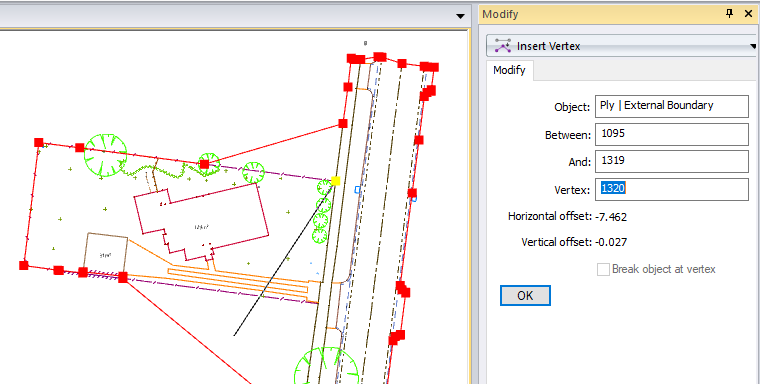Click the Insert Vertex tool icon
Image resolution: width=760 pixels, height=384 pixels.
pos(504,46)
